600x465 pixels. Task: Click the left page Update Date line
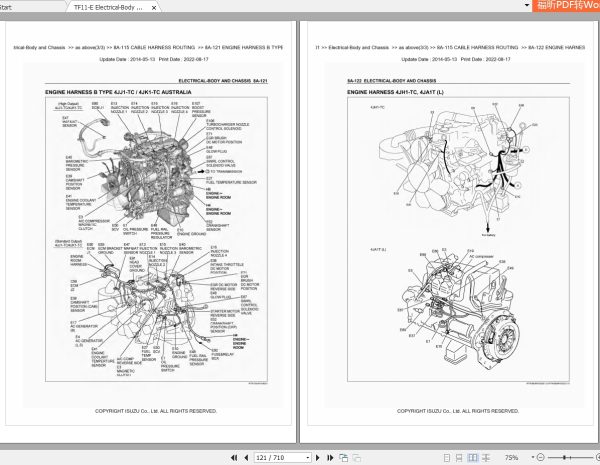pos(154,59)
